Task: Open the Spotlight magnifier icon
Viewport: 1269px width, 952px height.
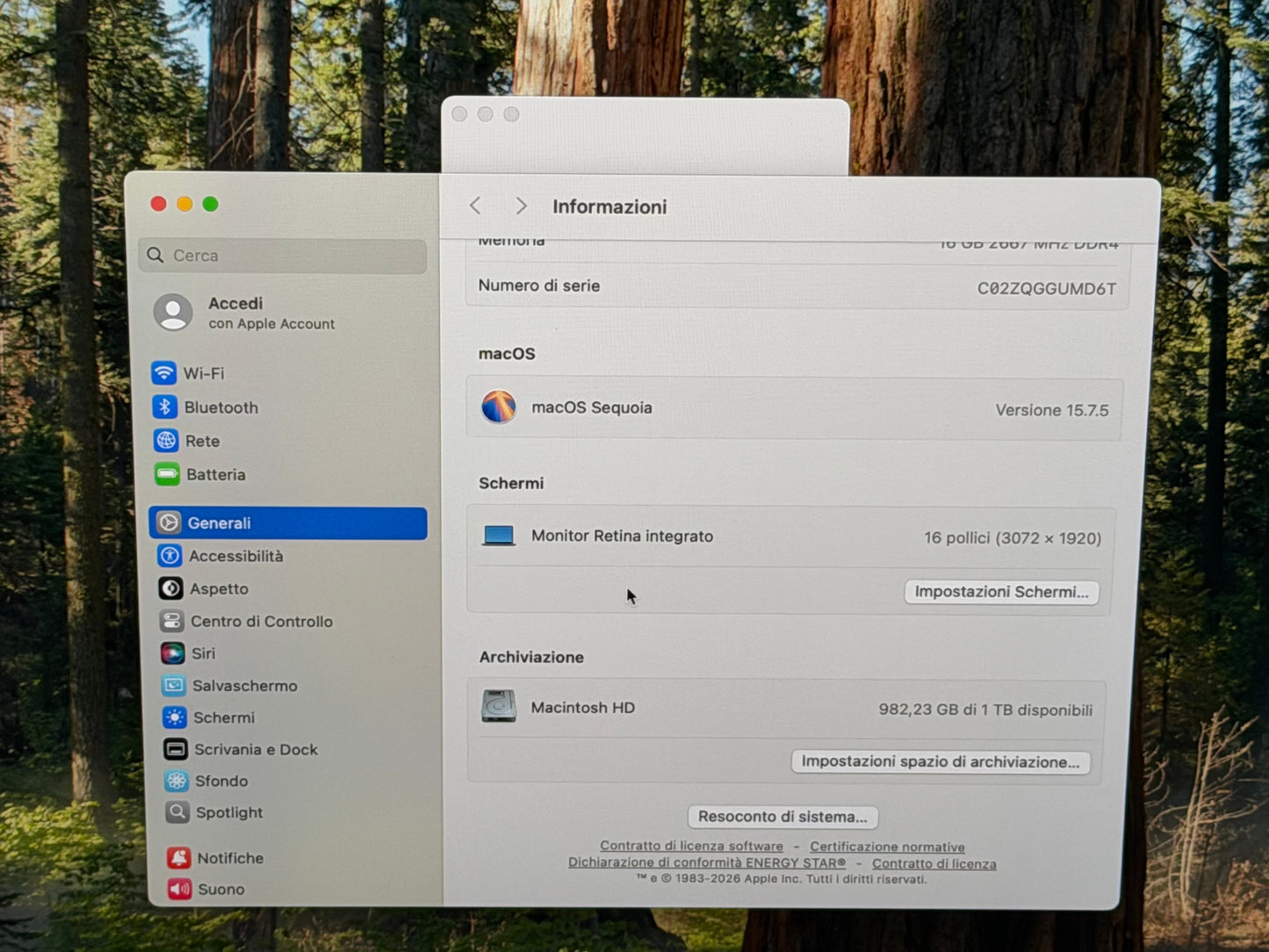Action: 177,812
